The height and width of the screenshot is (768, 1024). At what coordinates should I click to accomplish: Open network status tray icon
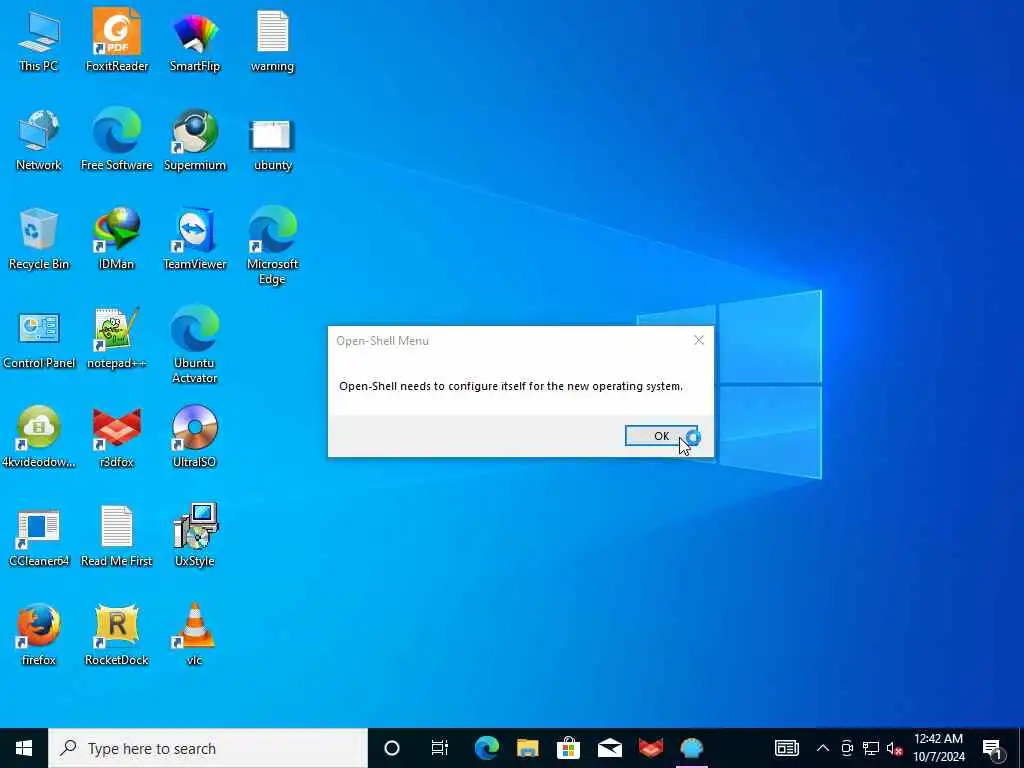[871, 748]
